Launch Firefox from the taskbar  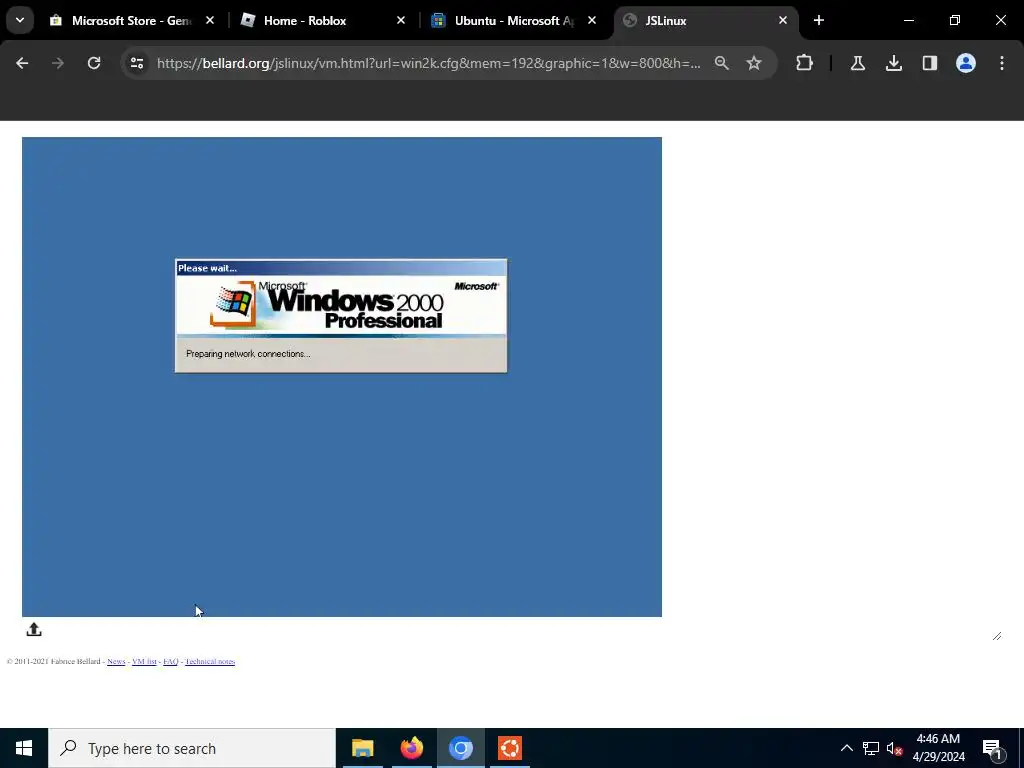point(411,748)
